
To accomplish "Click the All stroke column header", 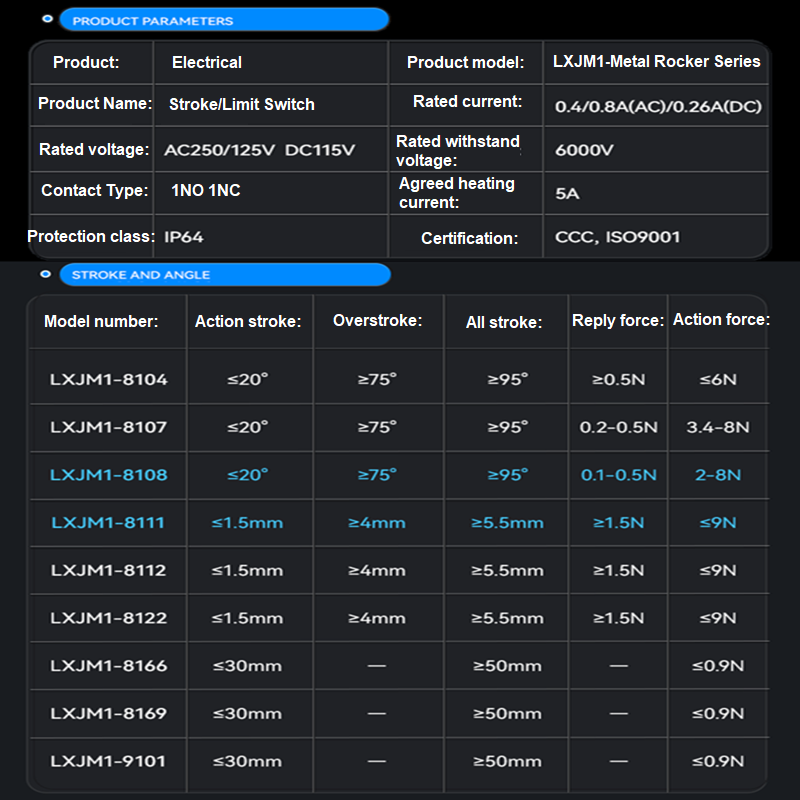I will (x=504, y=322).
